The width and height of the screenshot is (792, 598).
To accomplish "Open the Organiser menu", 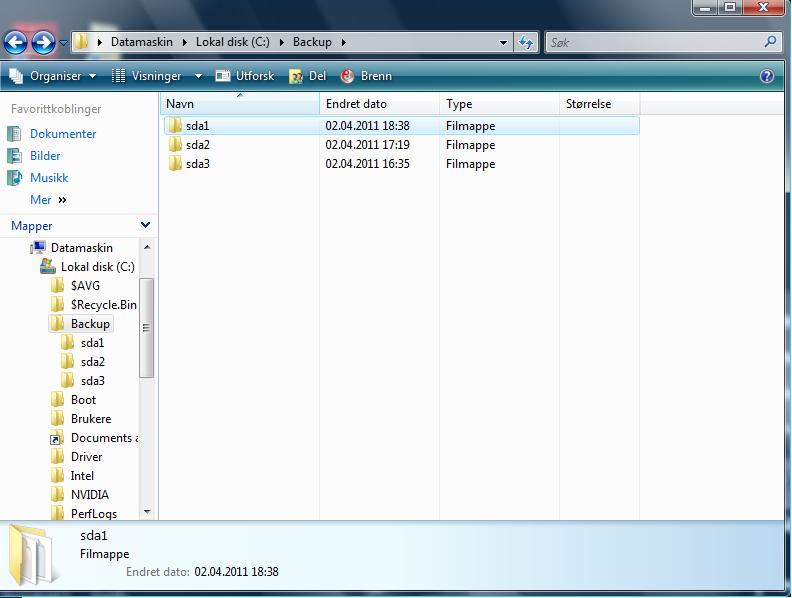I will pyautogui.click(x=53, y=76).
